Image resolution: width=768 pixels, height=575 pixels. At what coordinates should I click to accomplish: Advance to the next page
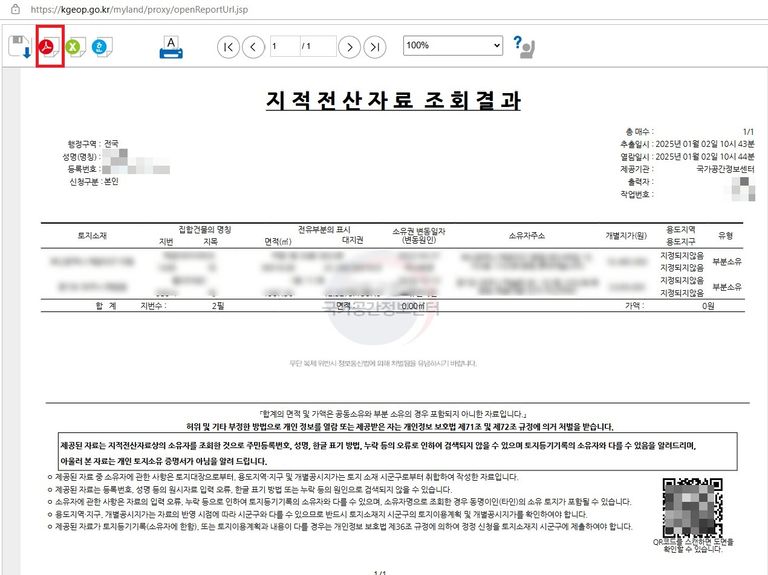tap(349, 47)
